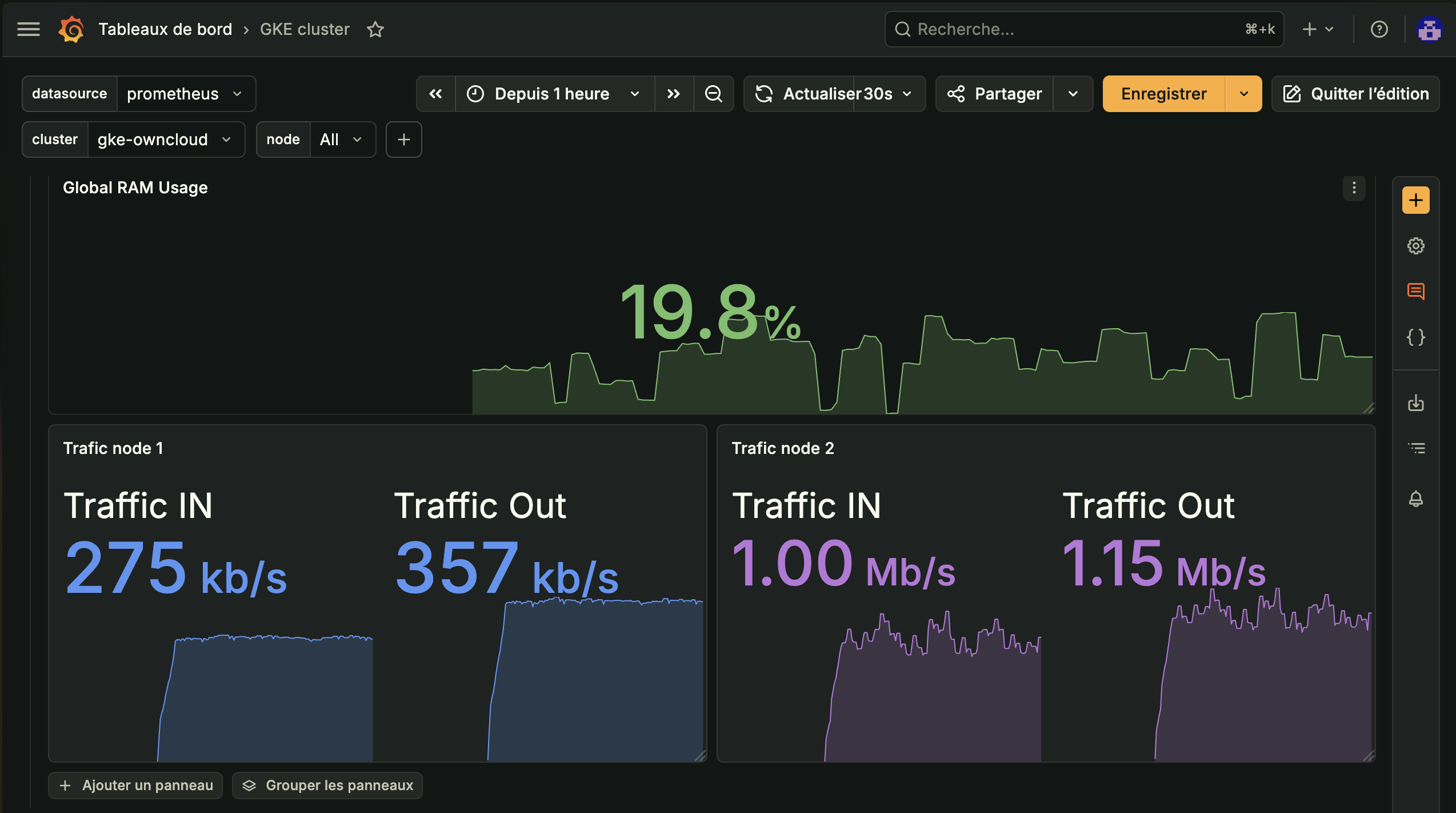
Task: Click Ajouter un panneau
Action: tap(136, 785)
